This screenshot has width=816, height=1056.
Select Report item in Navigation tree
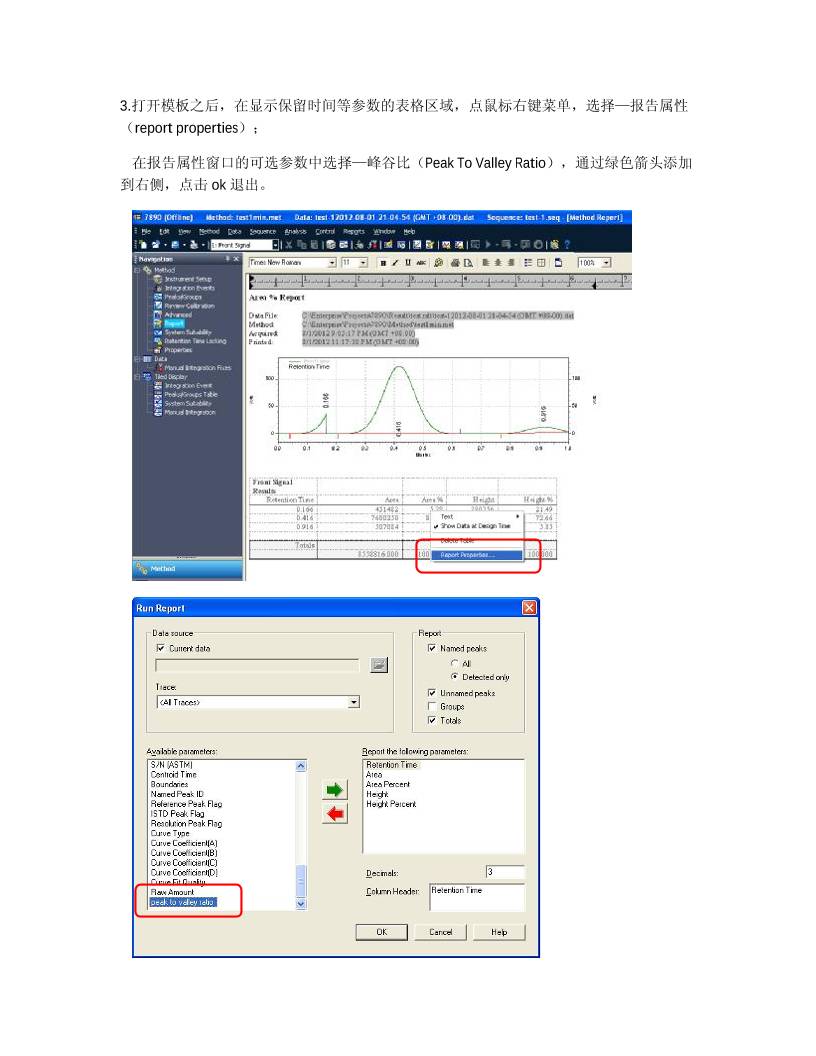(x=173, y=324)
